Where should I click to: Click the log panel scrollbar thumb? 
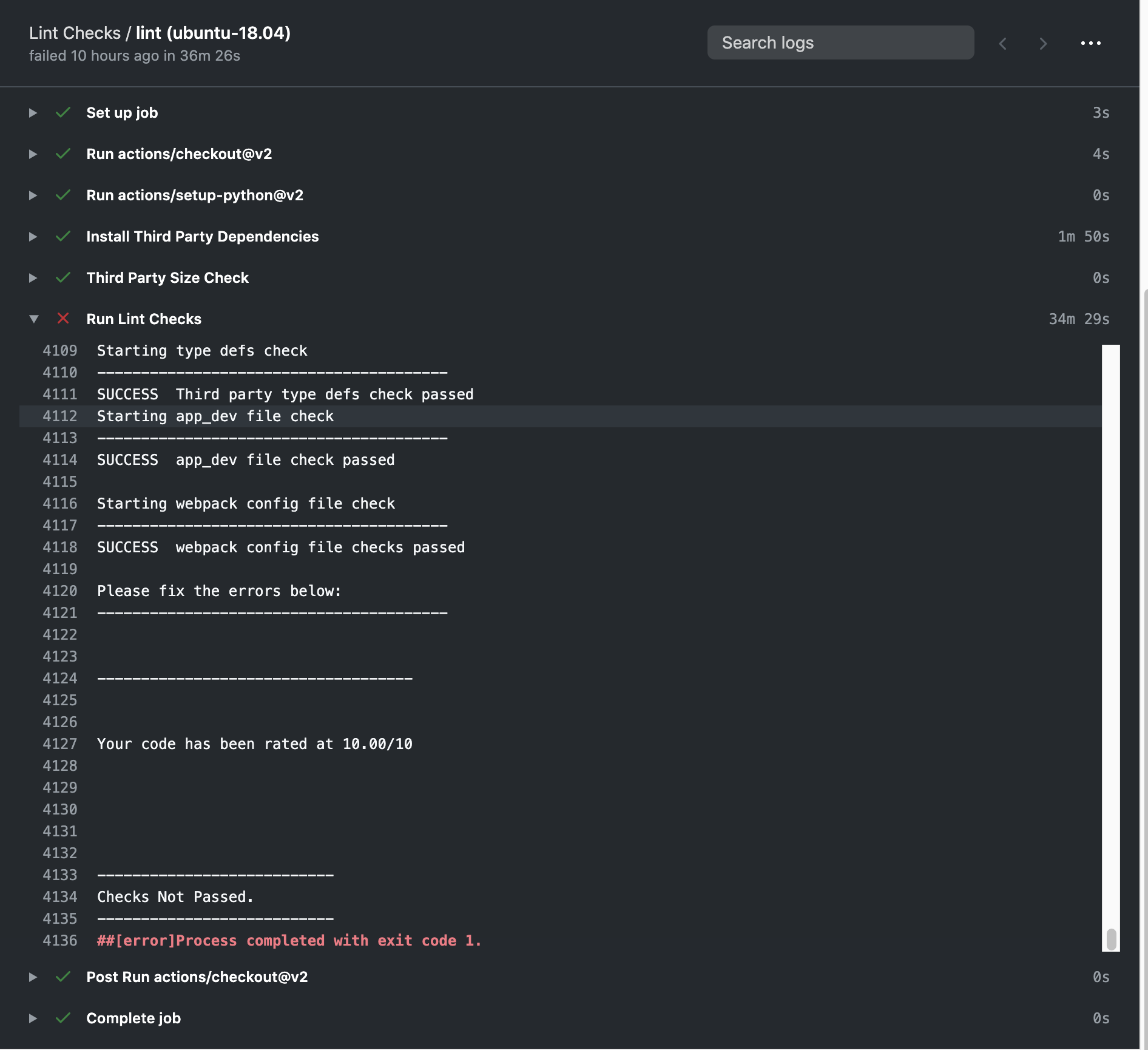pyautogui.click(x=1111, y=939)
